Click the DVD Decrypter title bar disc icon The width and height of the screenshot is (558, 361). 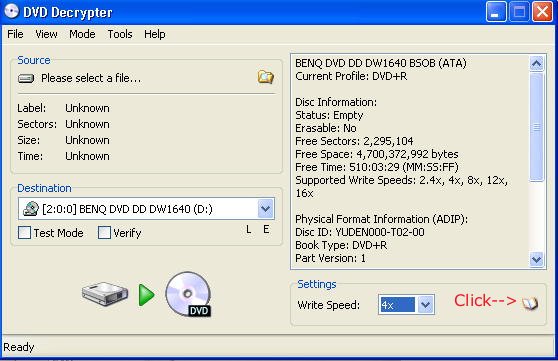click(x=11, y=11)
